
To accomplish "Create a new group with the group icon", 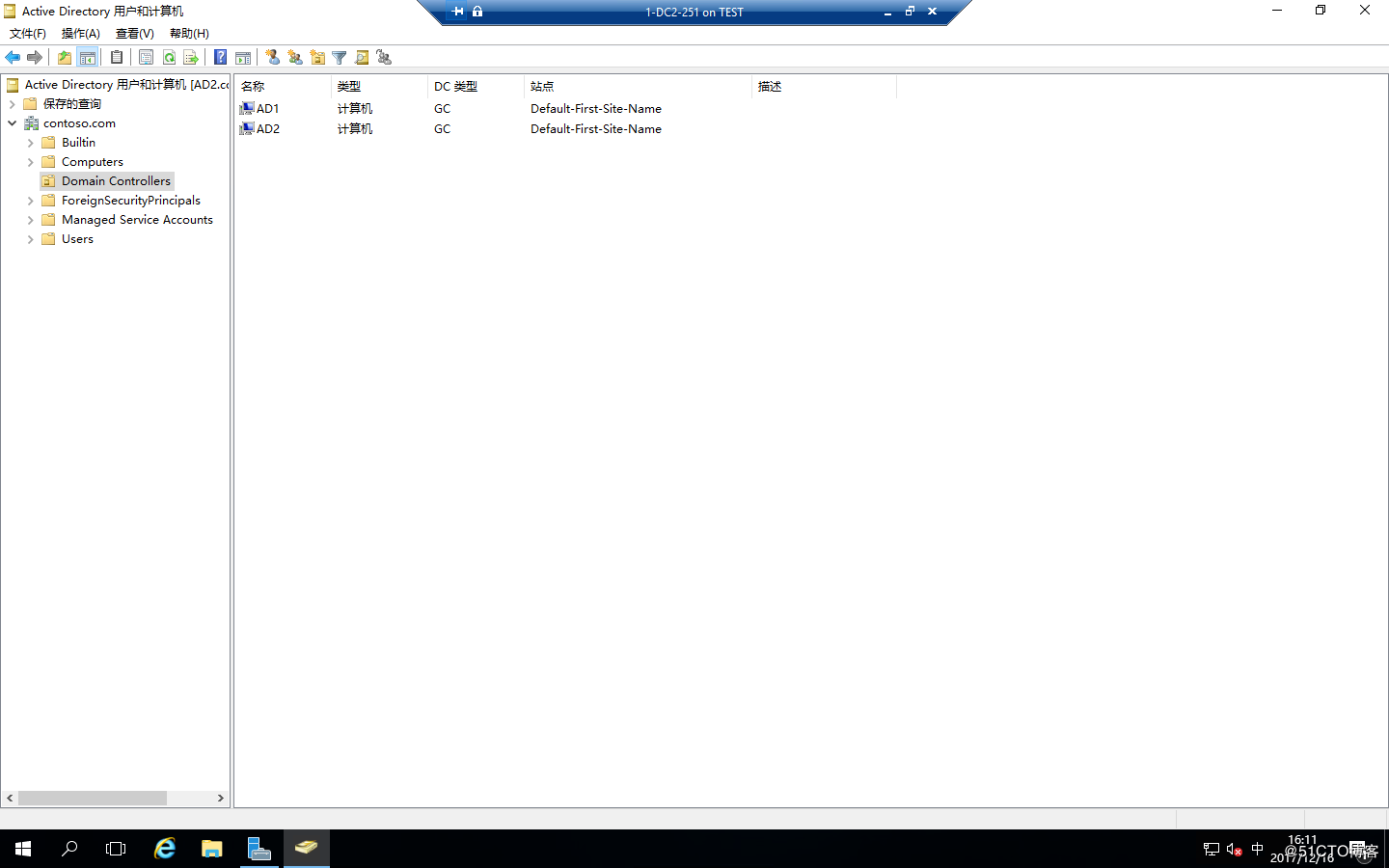I will coord(295,58).
